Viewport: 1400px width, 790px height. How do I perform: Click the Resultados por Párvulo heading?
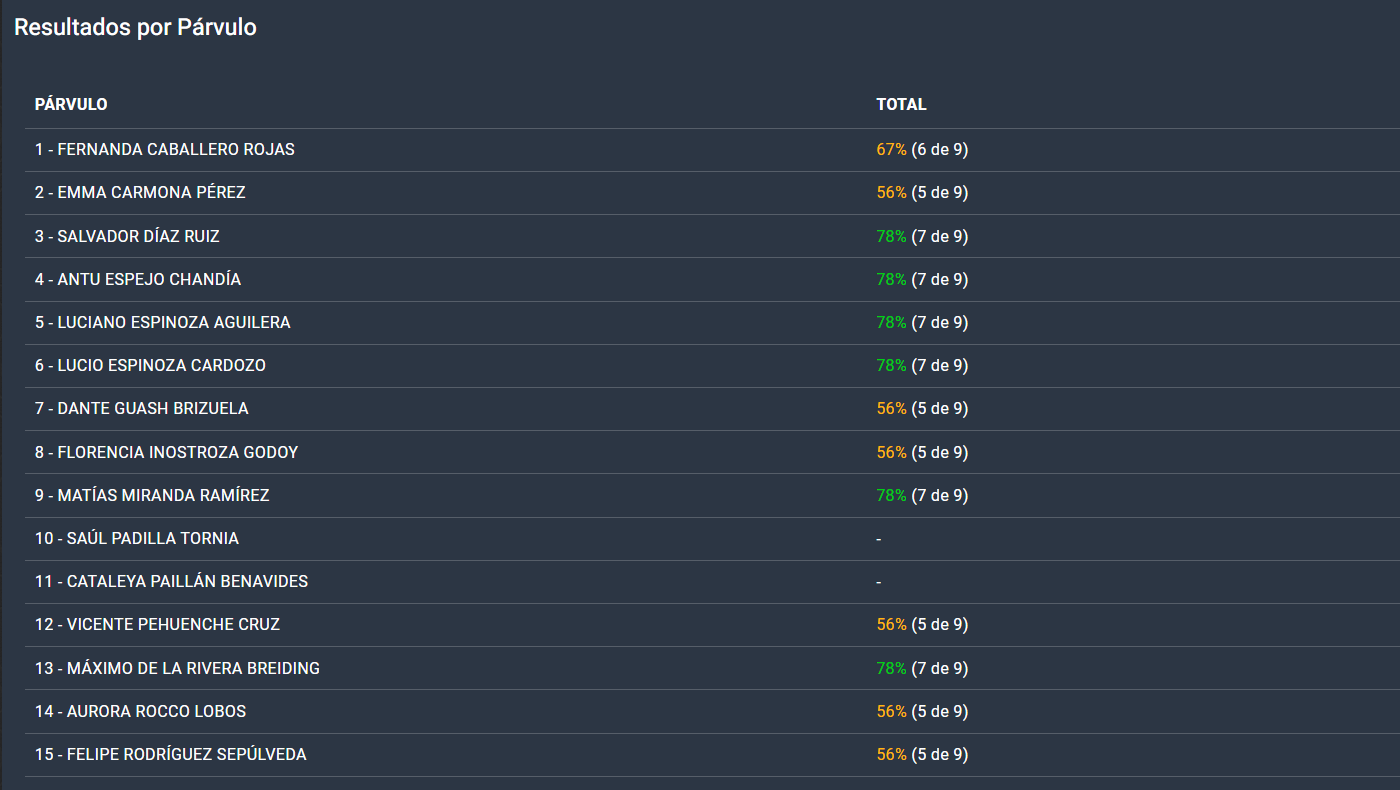(x=135, y=28)
